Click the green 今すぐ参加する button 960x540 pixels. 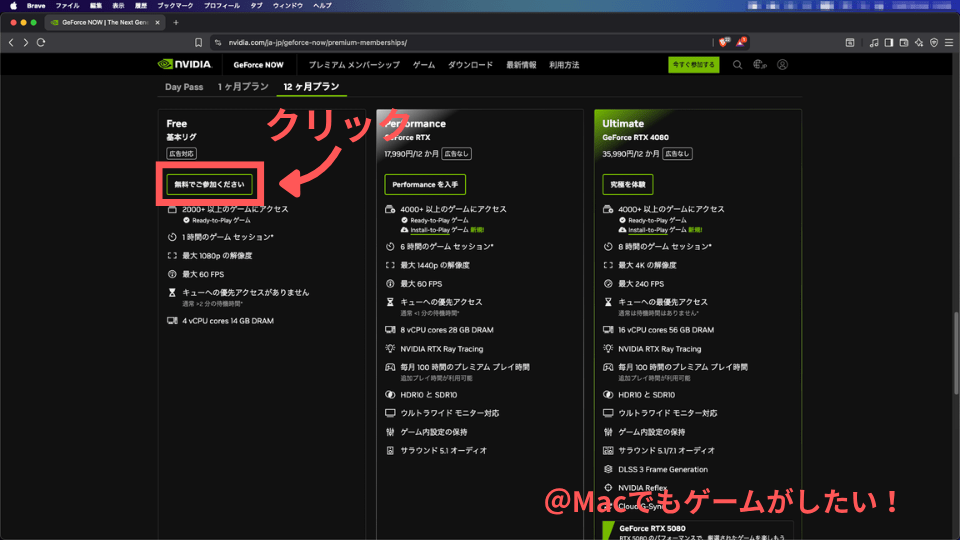point(693,65)
